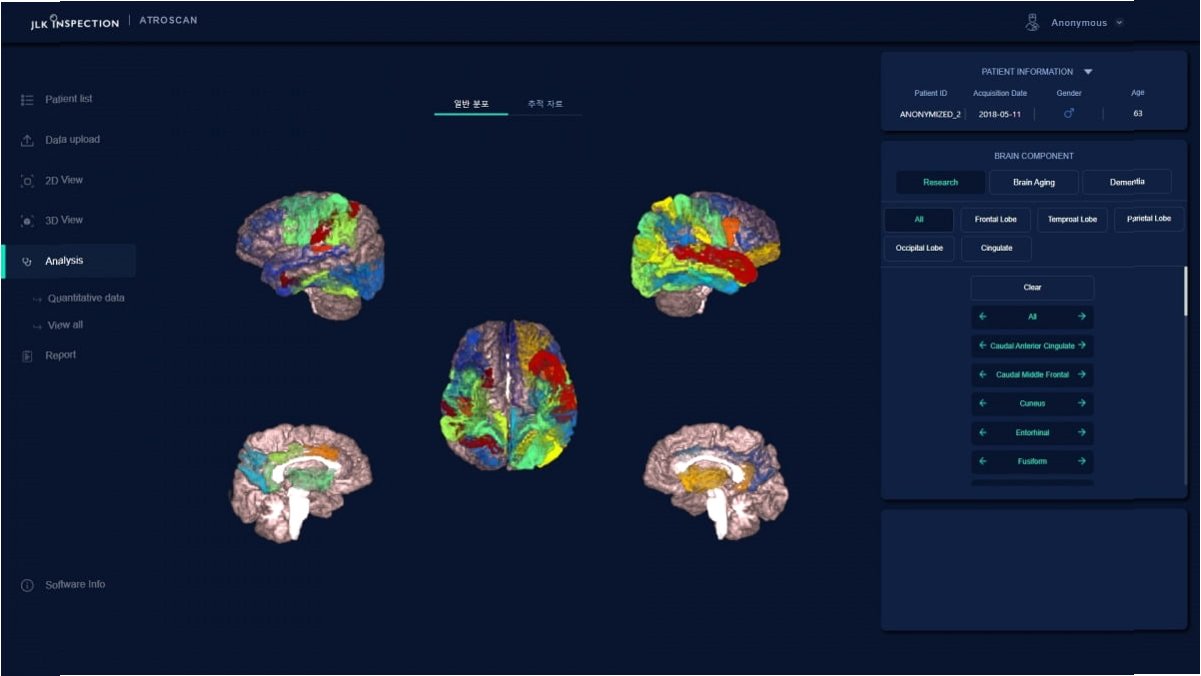The width and height of the screenshot is (1201, 676).
Task: Open the Software Info link
Action: coord(75,585)
